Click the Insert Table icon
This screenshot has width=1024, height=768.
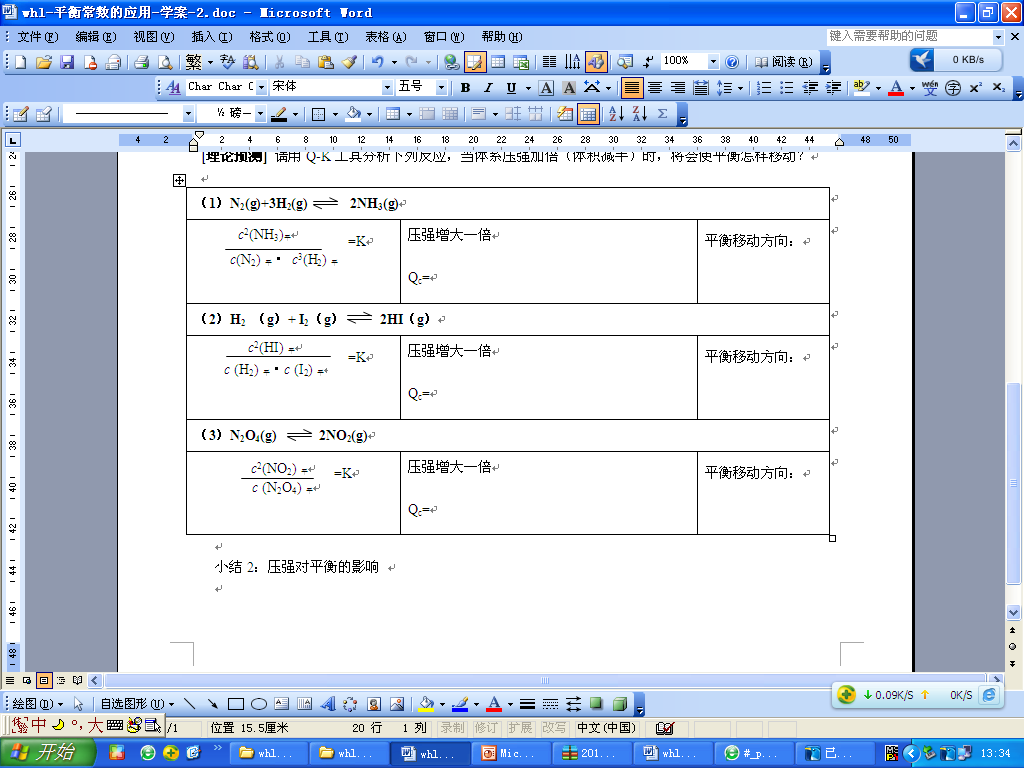497,62
